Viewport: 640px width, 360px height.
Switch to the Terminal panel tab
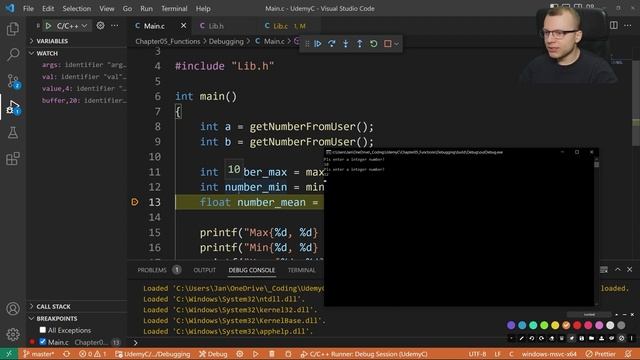[302, 270]
